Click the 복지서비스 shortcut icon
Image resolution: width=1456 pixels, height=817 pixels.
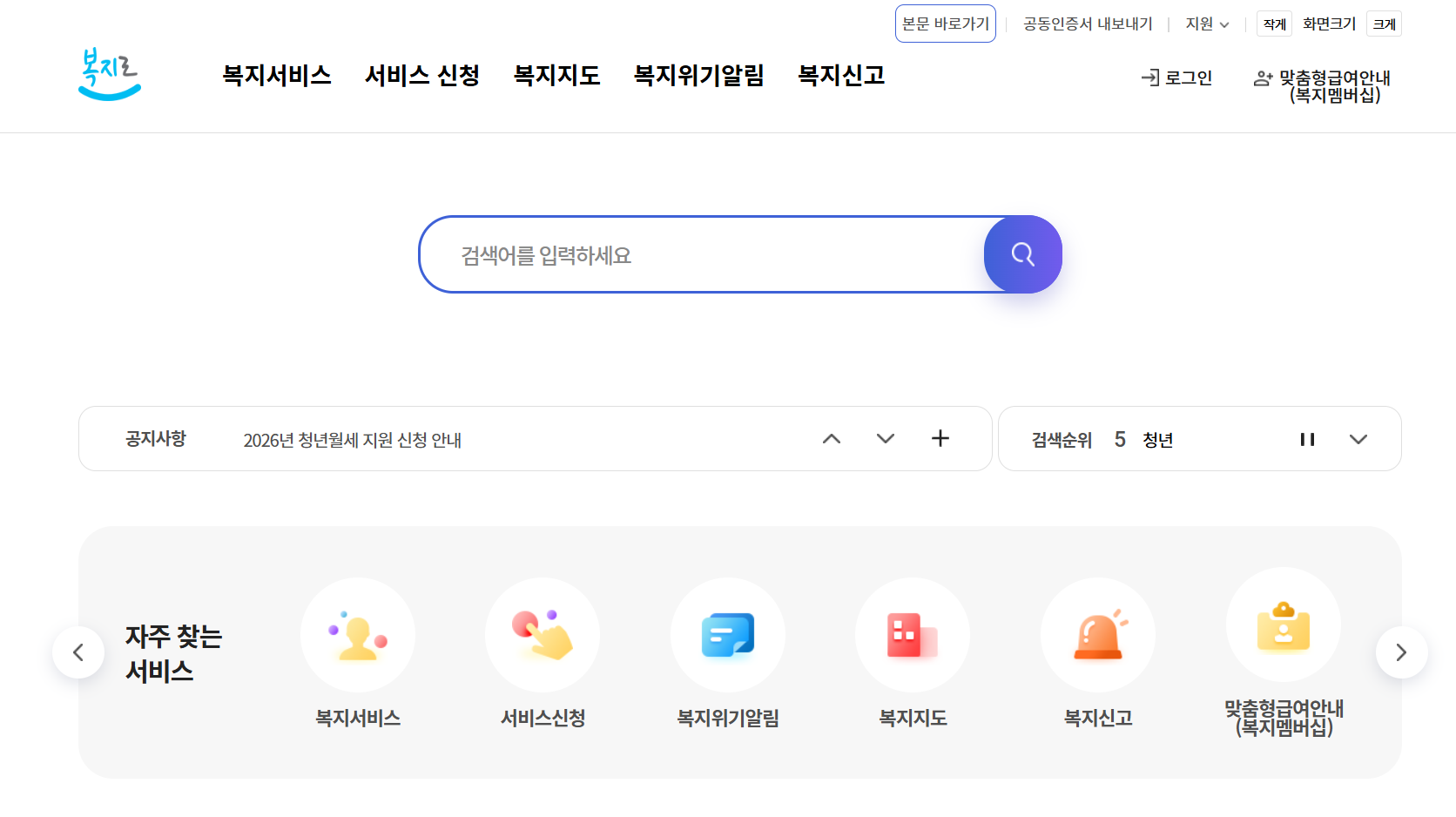[358, 635]
